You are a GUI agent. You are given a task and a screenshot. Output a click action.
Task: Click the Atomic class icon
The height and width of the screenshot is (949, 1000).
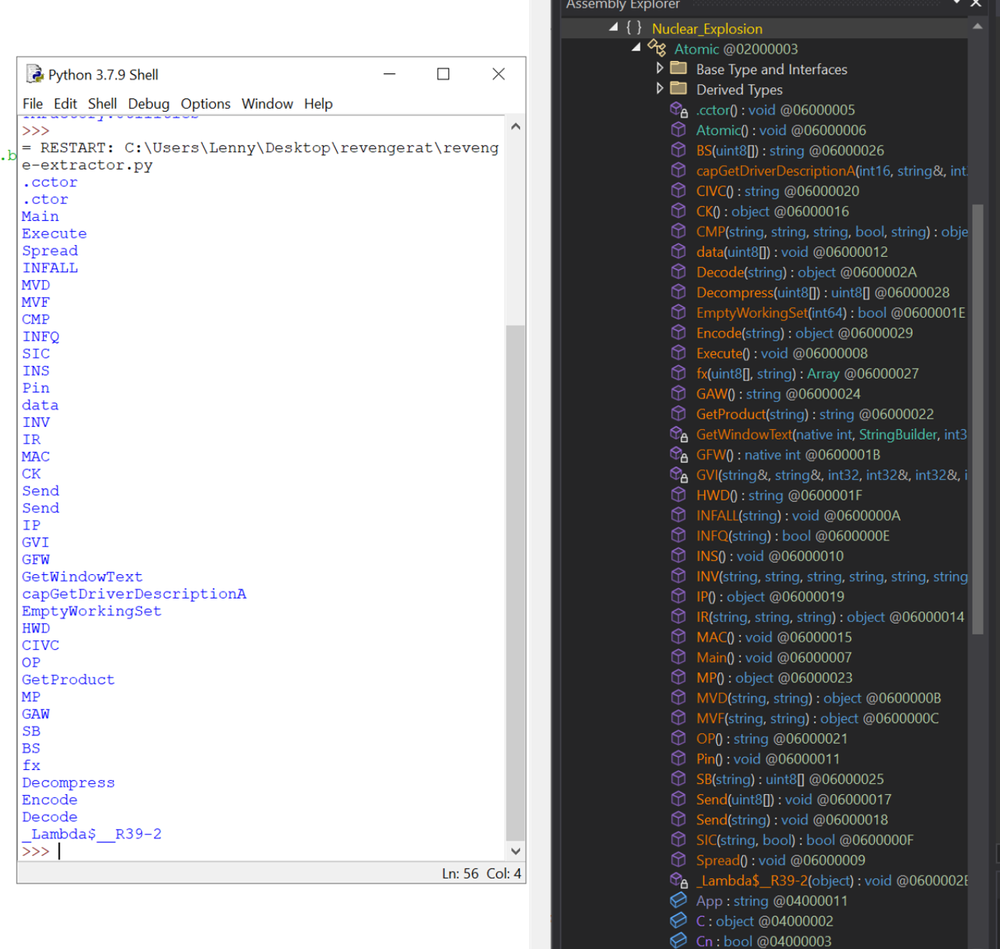(x=657, y=48)
